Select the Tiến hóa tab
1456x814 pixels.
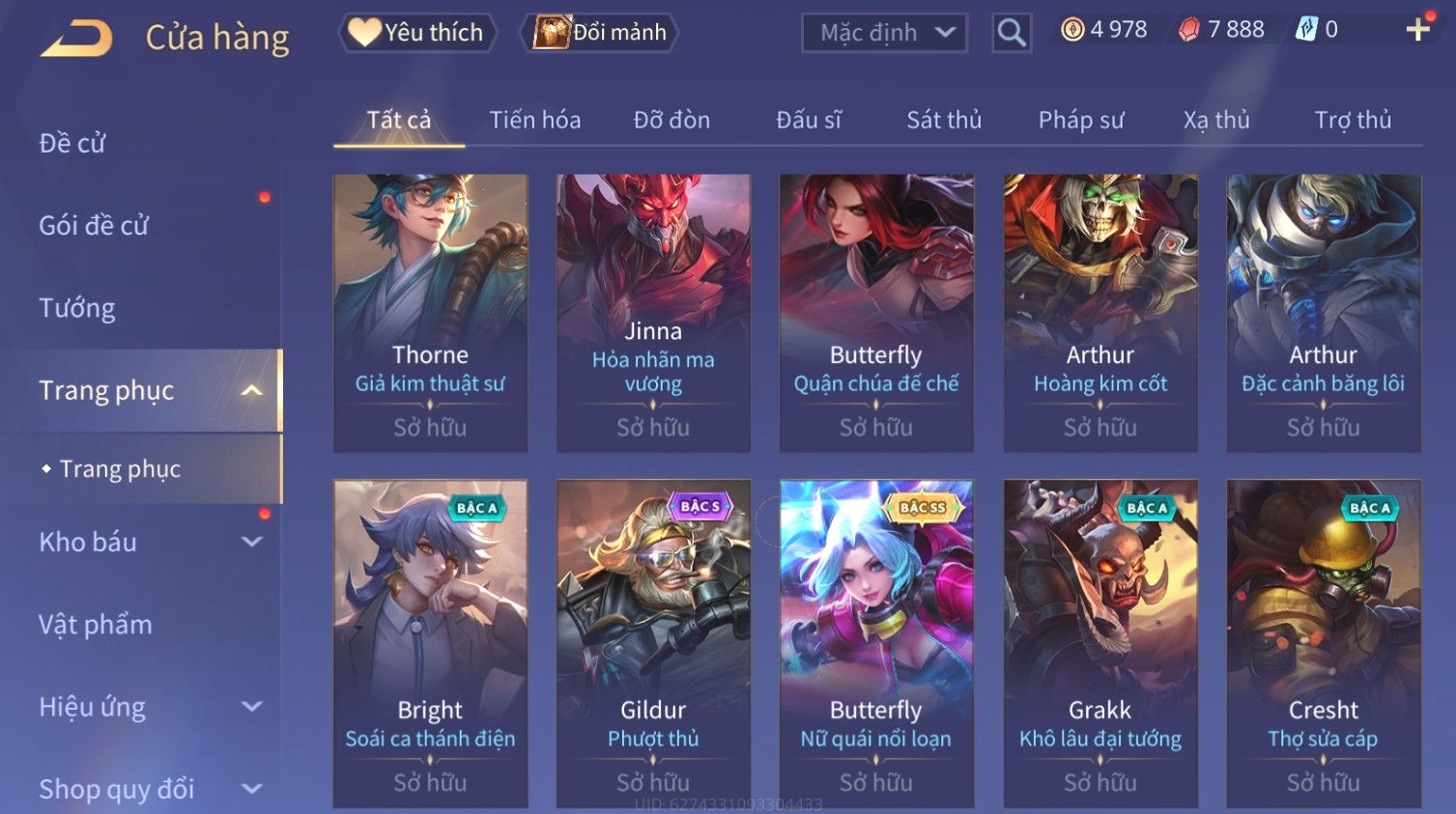click(534, 120)
